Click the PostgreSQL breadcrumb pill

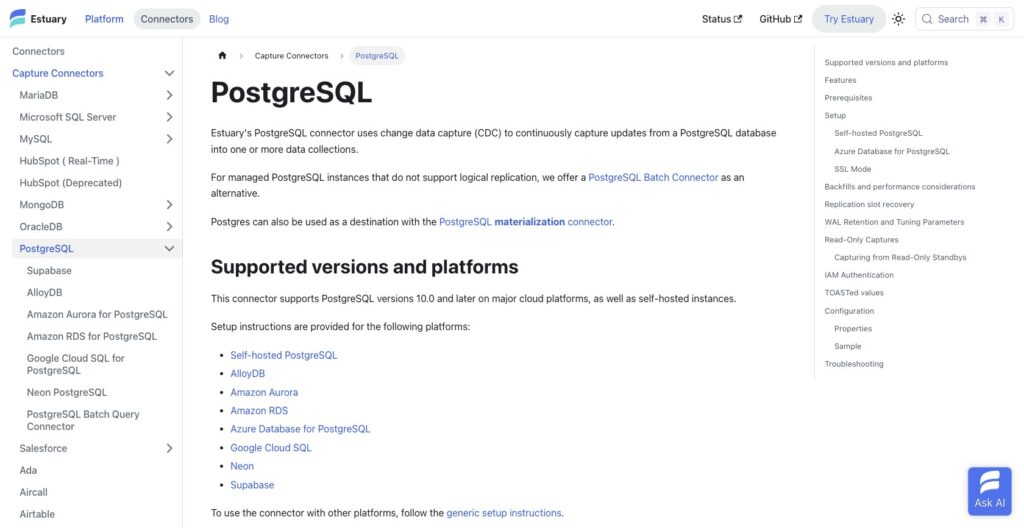point(377,56)
